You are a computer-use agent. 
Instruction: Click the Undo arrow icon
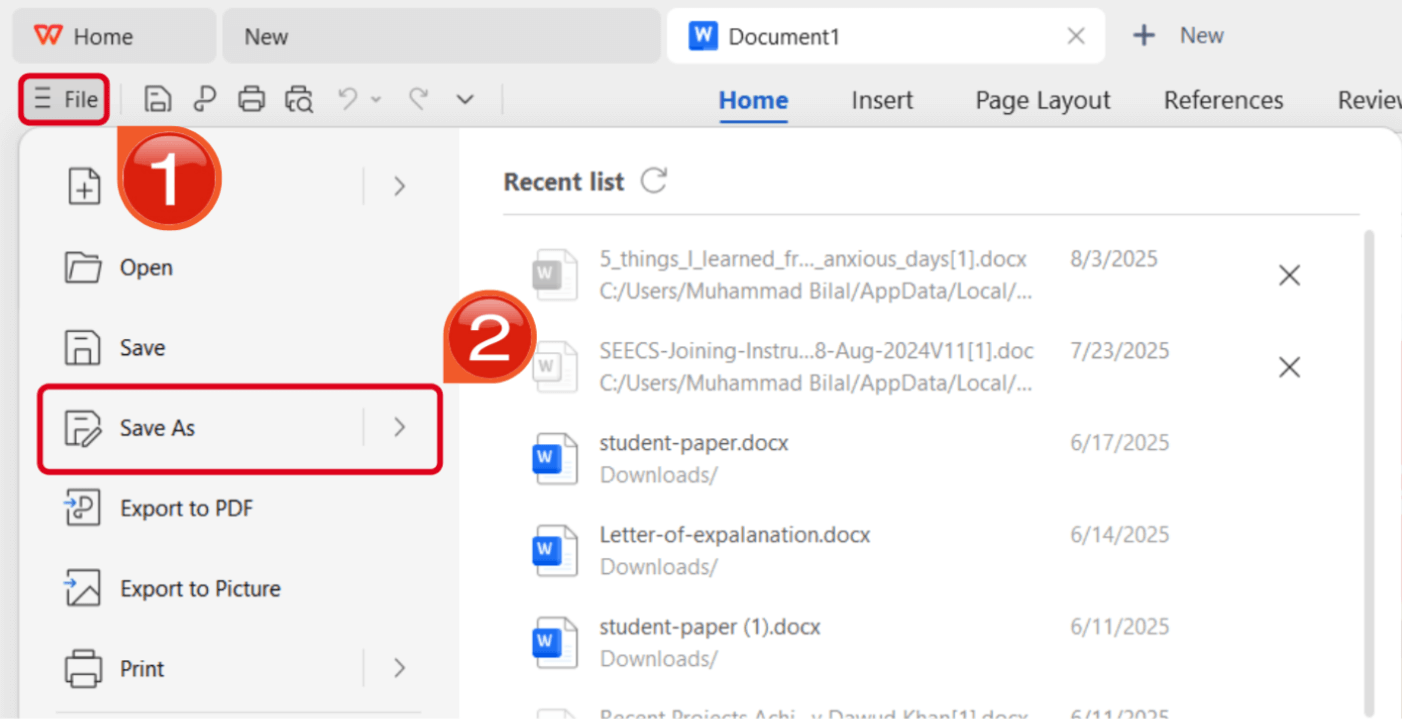click(x=347, y=98)
